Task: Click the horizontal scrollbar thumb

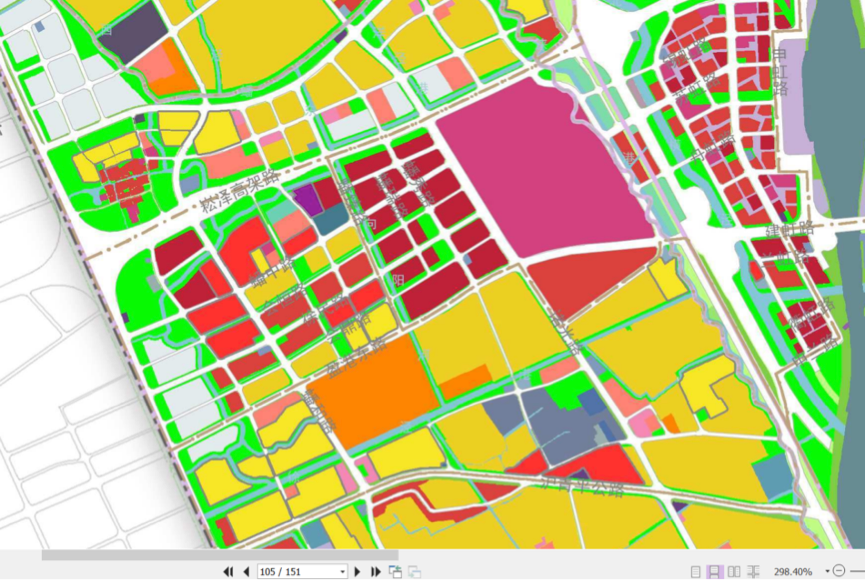Action: click(x=219, y=555)
